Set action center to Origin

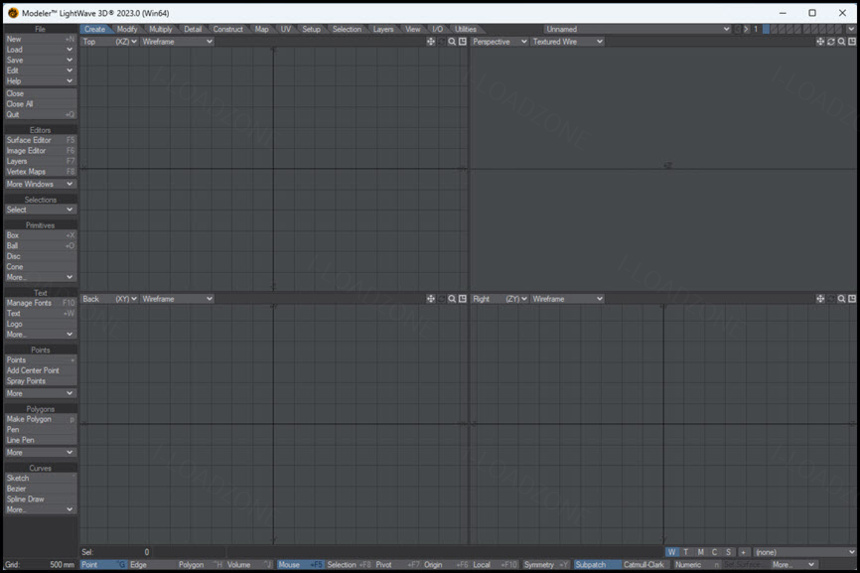pos(446,565)
